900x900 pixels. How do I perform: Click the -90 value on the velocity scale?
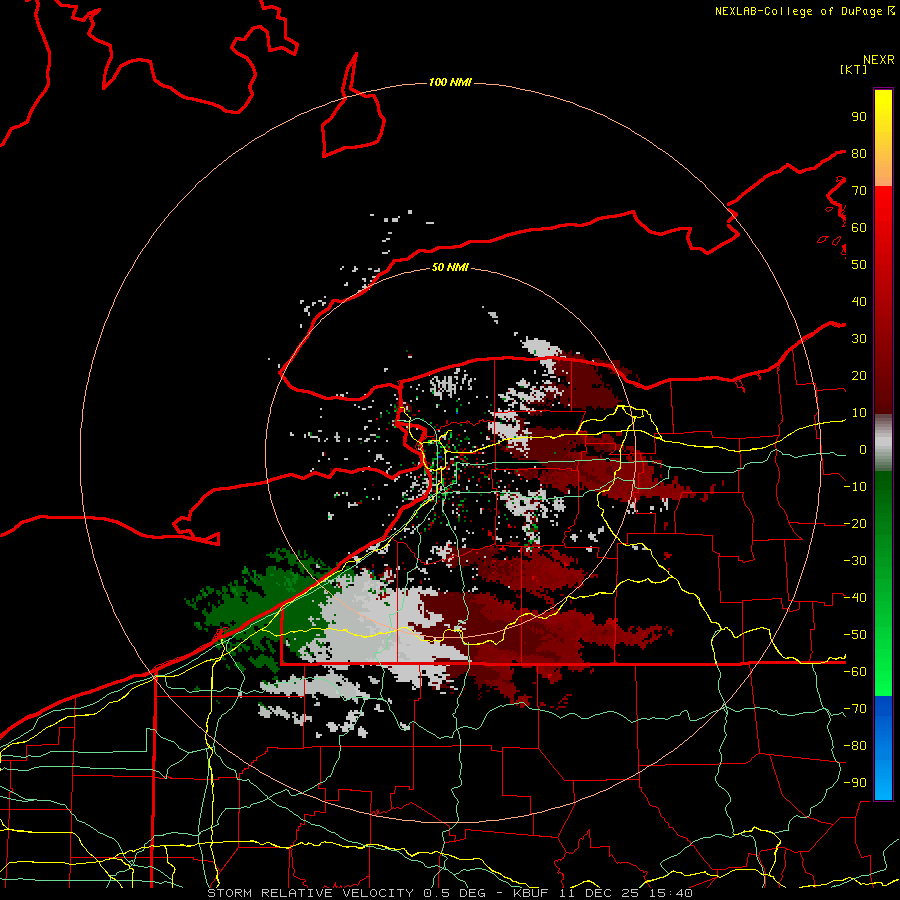(x=855, y=783)
